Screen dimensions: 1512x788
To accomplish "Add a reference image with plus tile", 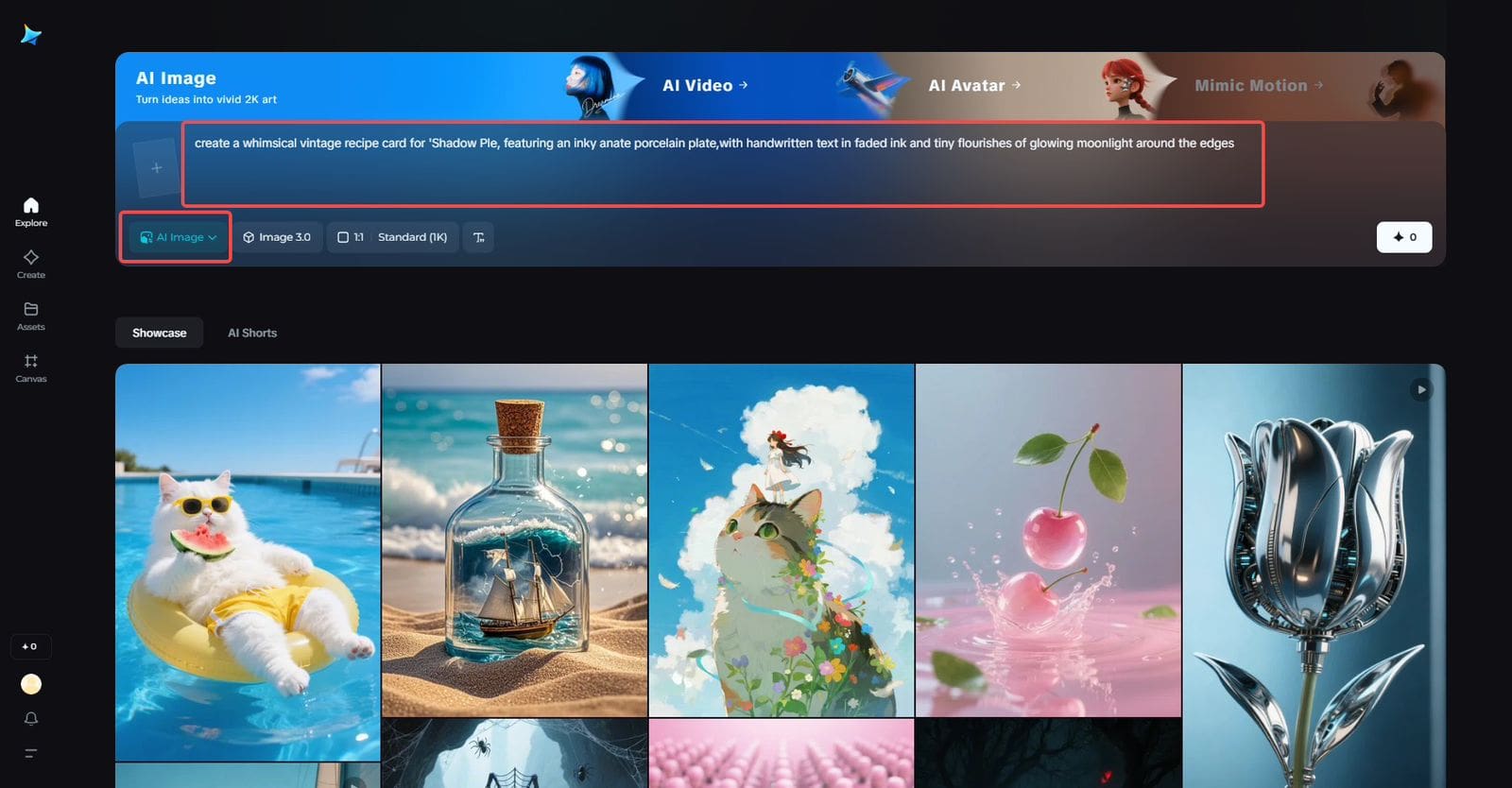I will pyautogui.click(x=156, y=168).
